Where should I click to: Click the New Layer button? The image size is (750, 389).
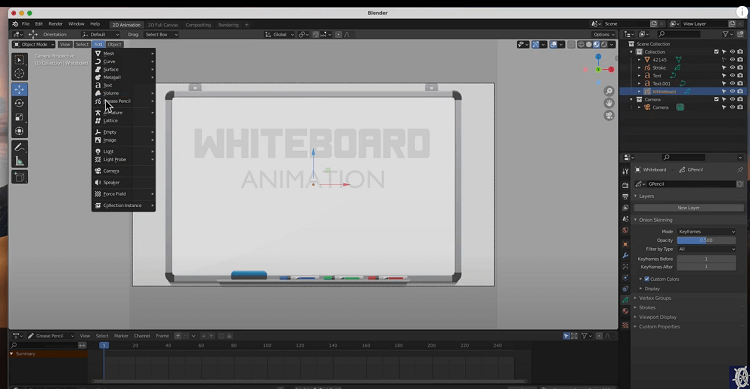(688, 208)
